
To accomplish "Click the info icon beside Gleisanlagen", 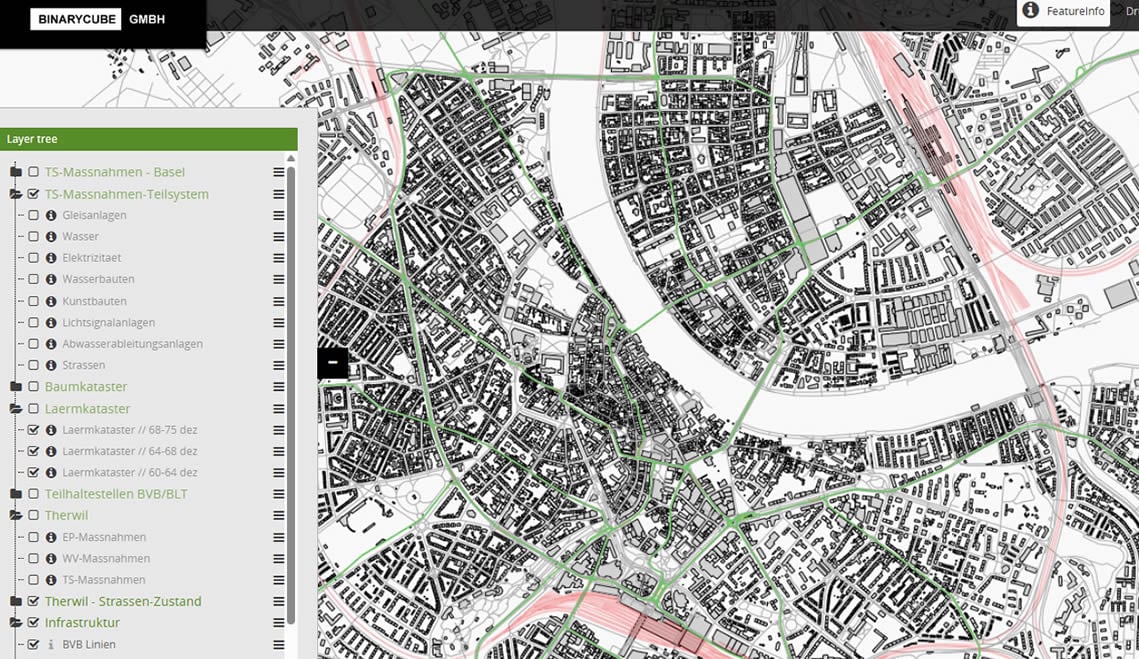I will [x=51, y=215].
